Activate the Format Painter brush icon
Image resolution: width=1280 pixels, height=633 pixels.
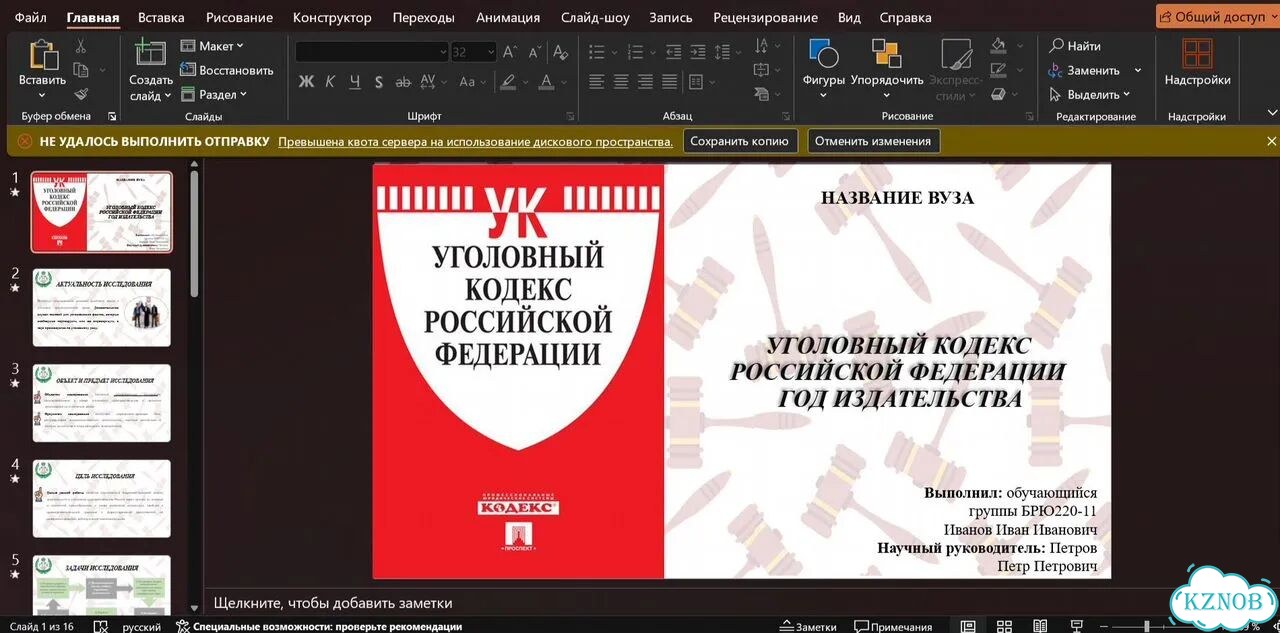point(81,94)
